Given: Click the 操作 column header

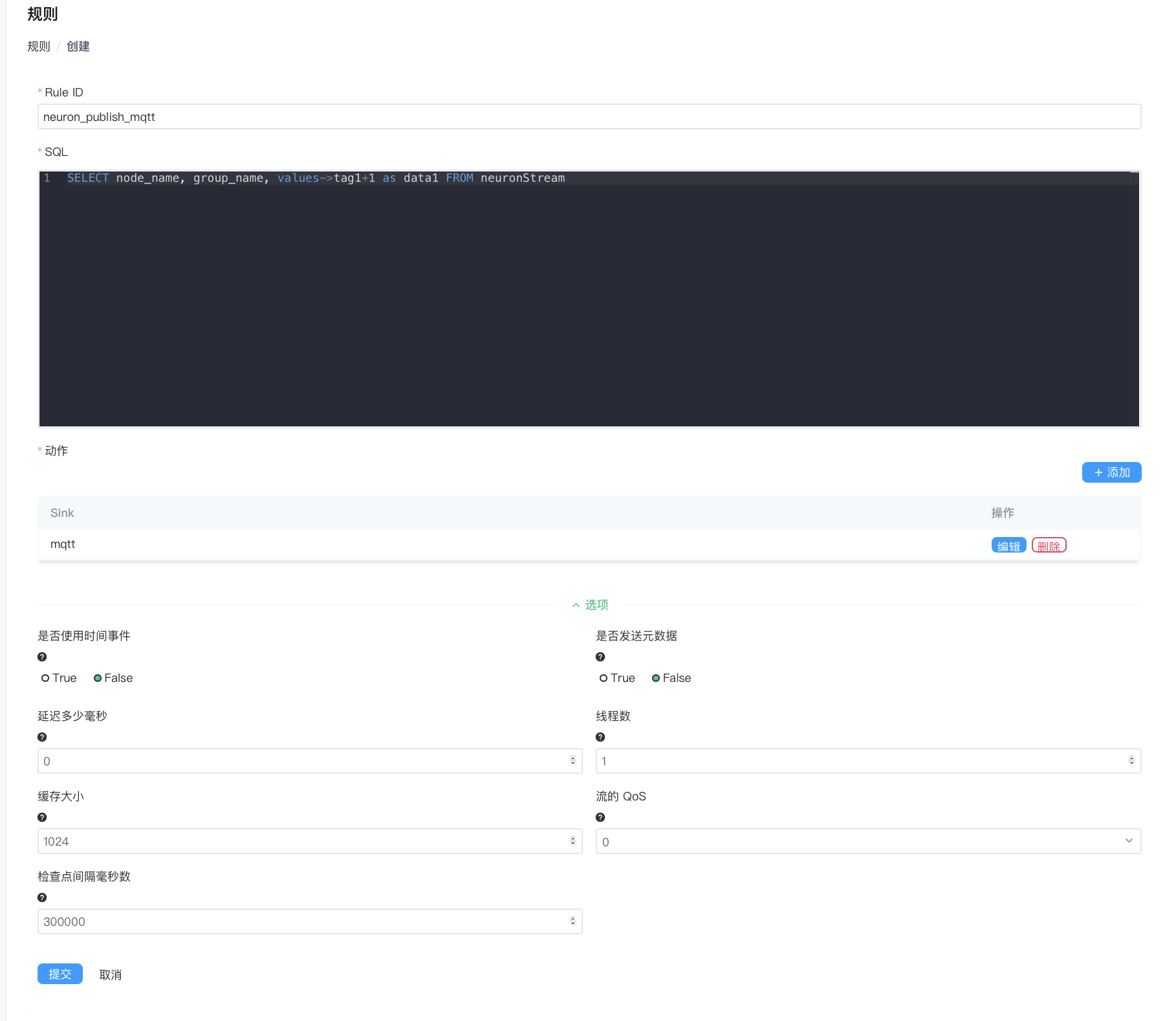Looking at the screenshot, I should click(x=1003, y=512).
